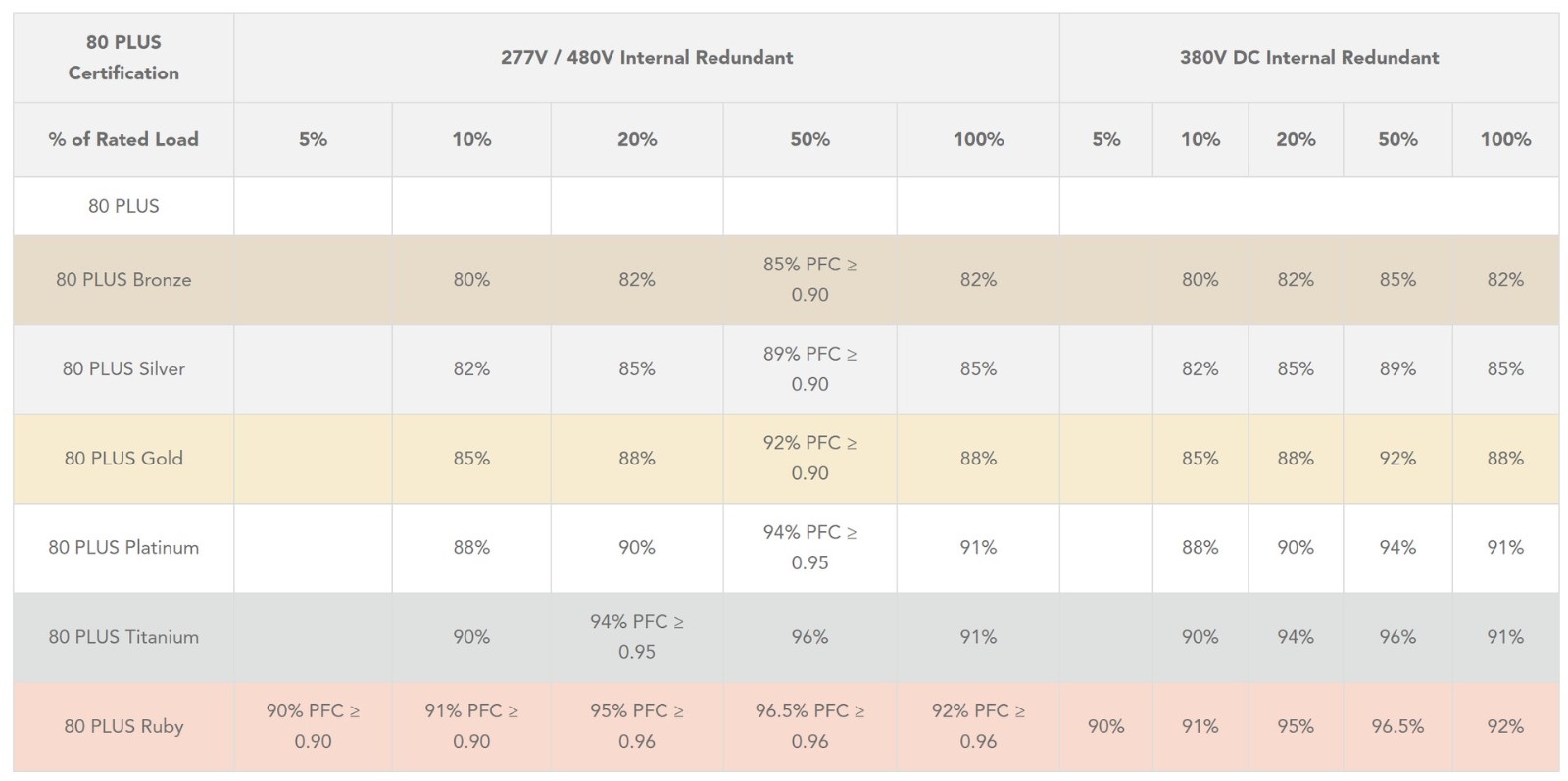Click the % of Rated Load label

(x=123, y=139)
